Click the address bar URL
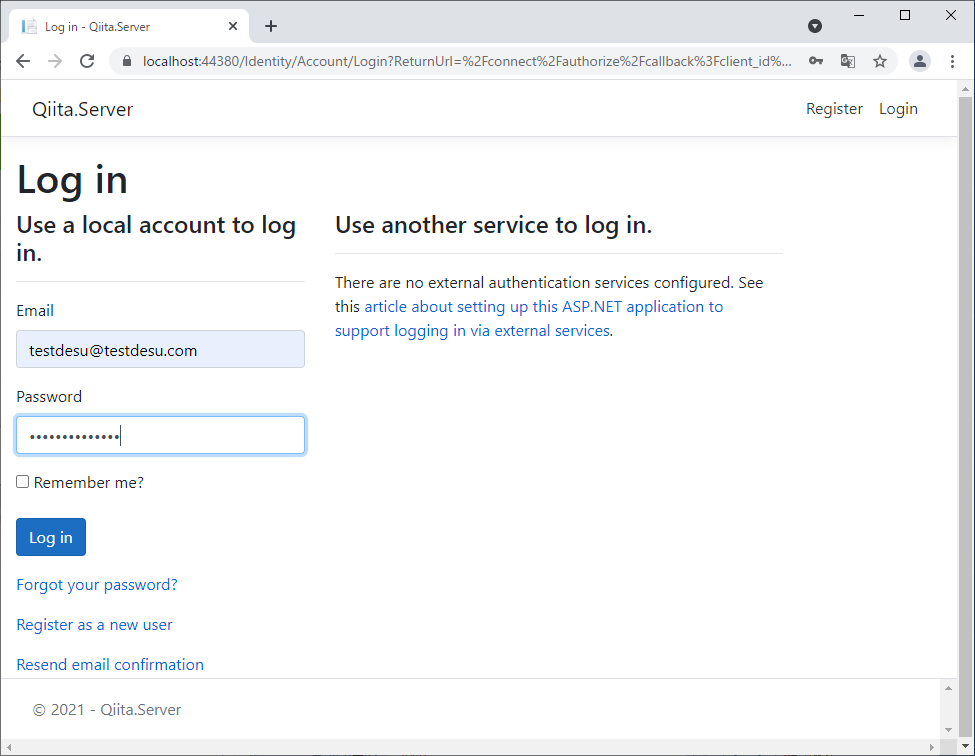Viewport: 975px width, 756px height. click(467, 61)
